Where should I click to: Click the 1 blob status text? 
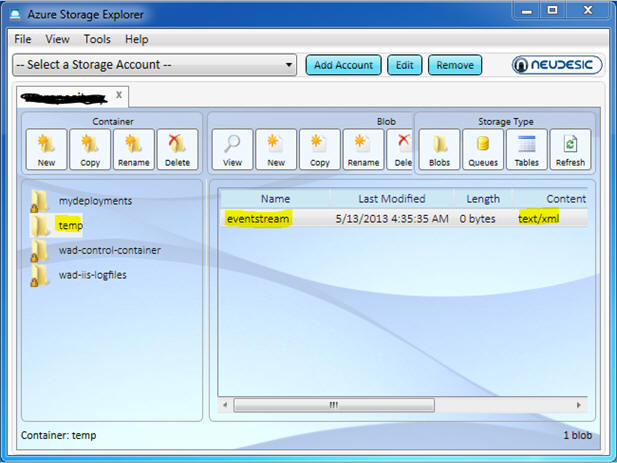click(x=577, y=435)
